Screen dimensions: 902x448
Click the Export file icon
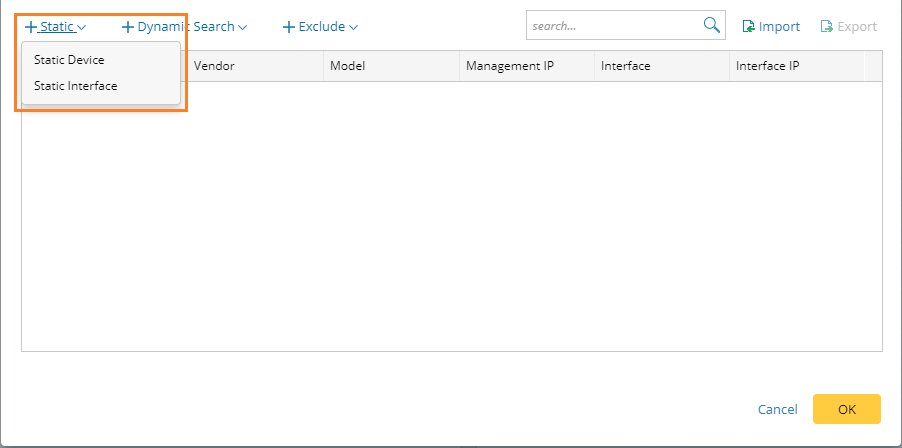tap(826, 27)
